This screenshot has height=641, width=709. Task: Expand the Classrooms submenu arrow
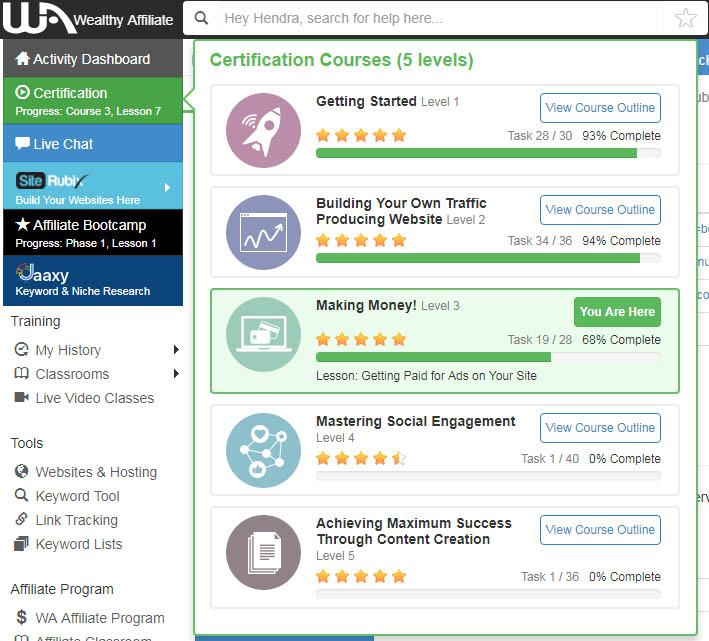(176, 373)
